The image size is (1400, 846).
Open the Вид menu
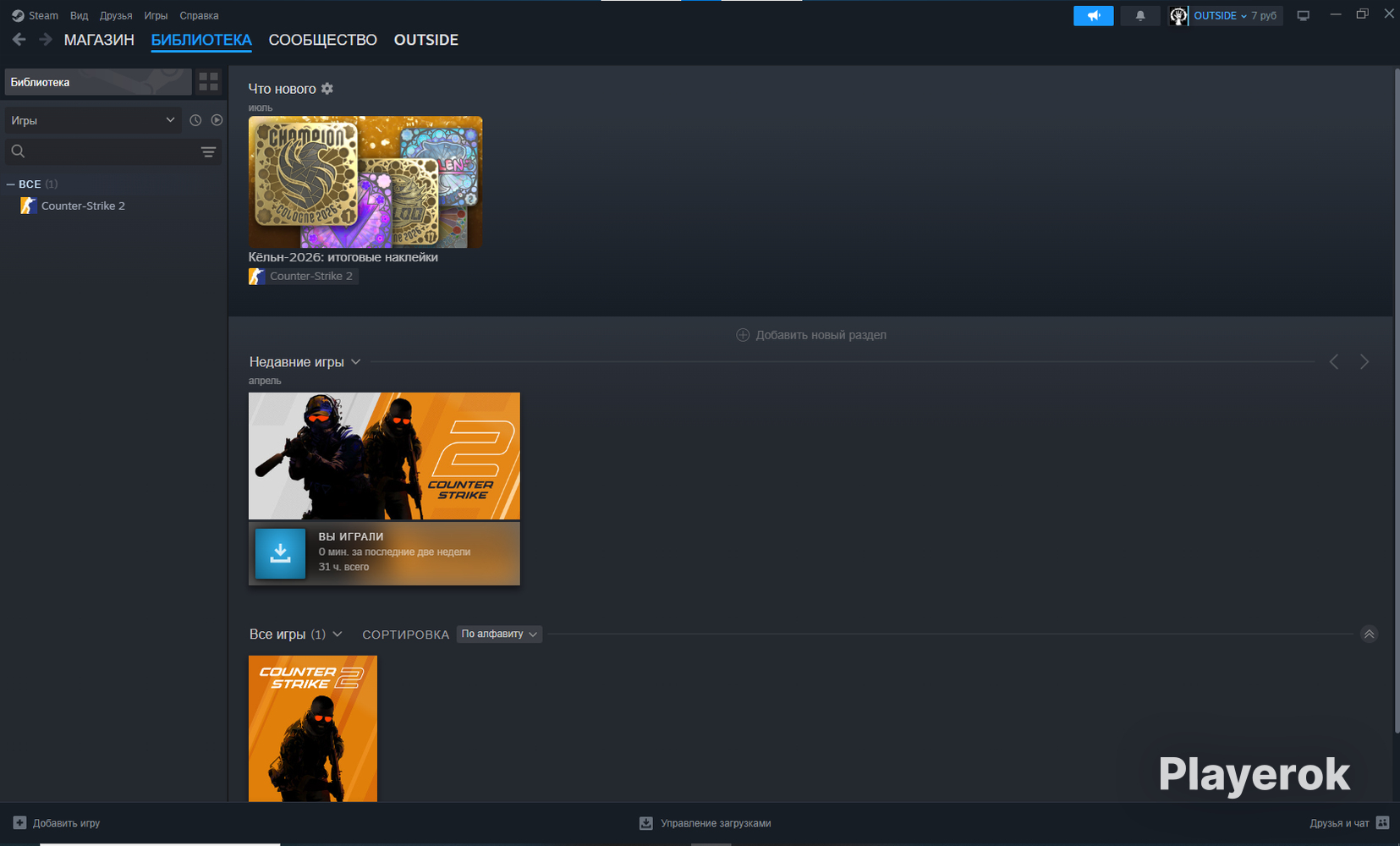tap(79, 15)
